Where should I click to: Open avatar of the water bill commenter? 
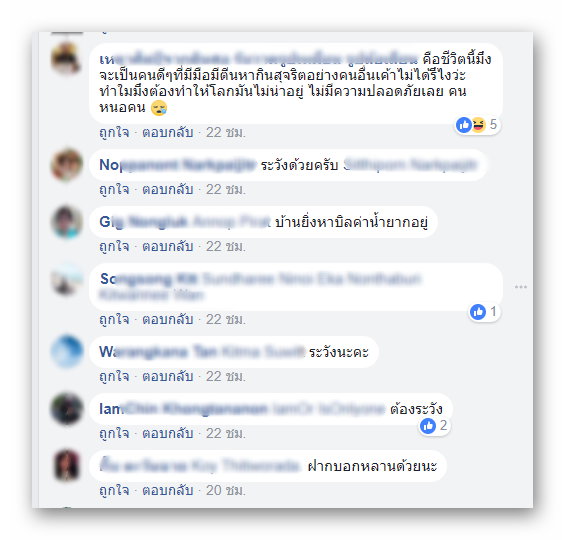67,222
